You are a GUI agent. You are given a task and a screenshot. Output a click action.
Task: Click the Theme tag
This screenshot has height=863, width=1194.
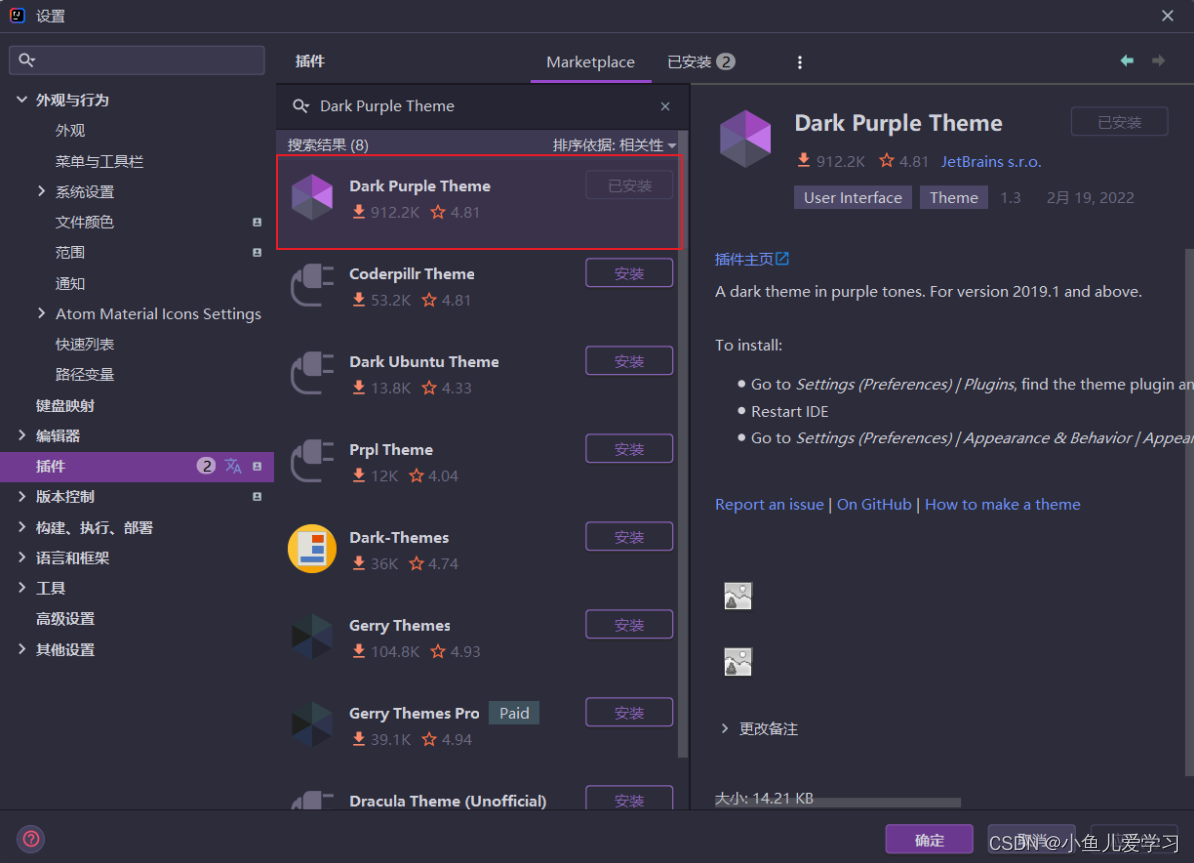[x=953, y=197]
